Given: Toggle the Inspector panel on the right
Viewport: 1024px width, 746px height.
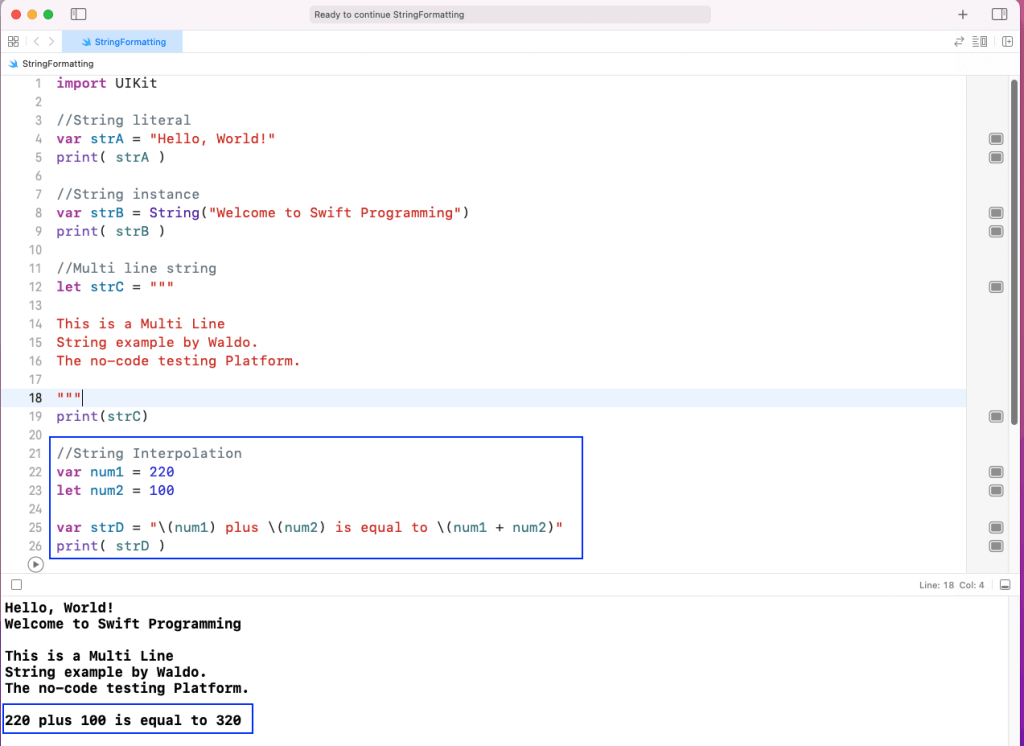Looking at the screenshot, I should 999,15.
